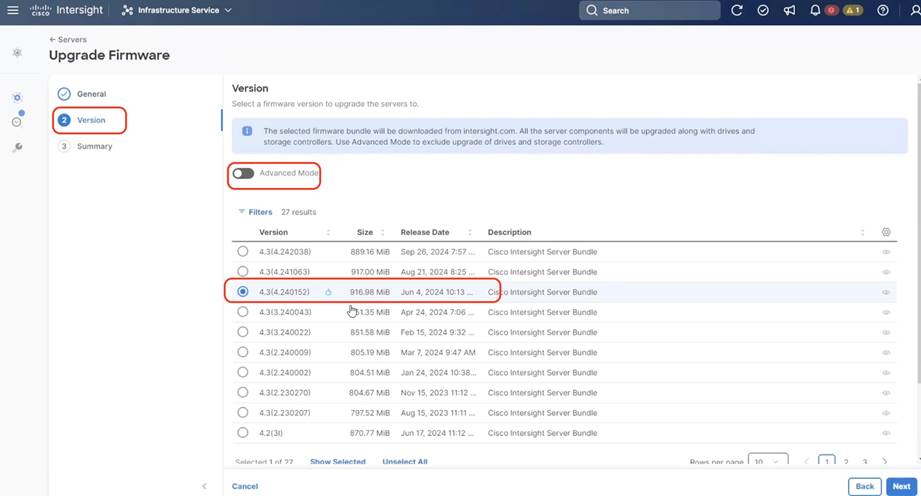Click the table settings gear icon
The height and width of the screenshot is (496, 921).
[x=886, y=232]
